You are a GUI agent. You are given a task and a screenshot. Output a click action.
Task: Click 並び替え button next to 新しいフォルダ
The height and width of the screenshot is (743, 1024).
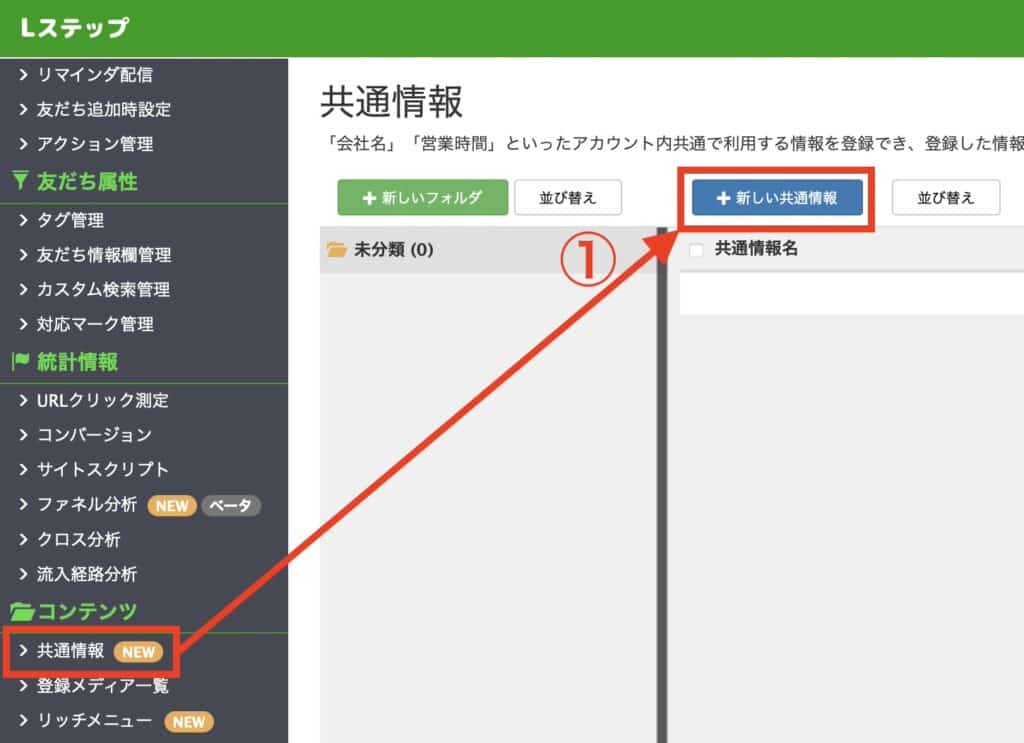(567, 198)
